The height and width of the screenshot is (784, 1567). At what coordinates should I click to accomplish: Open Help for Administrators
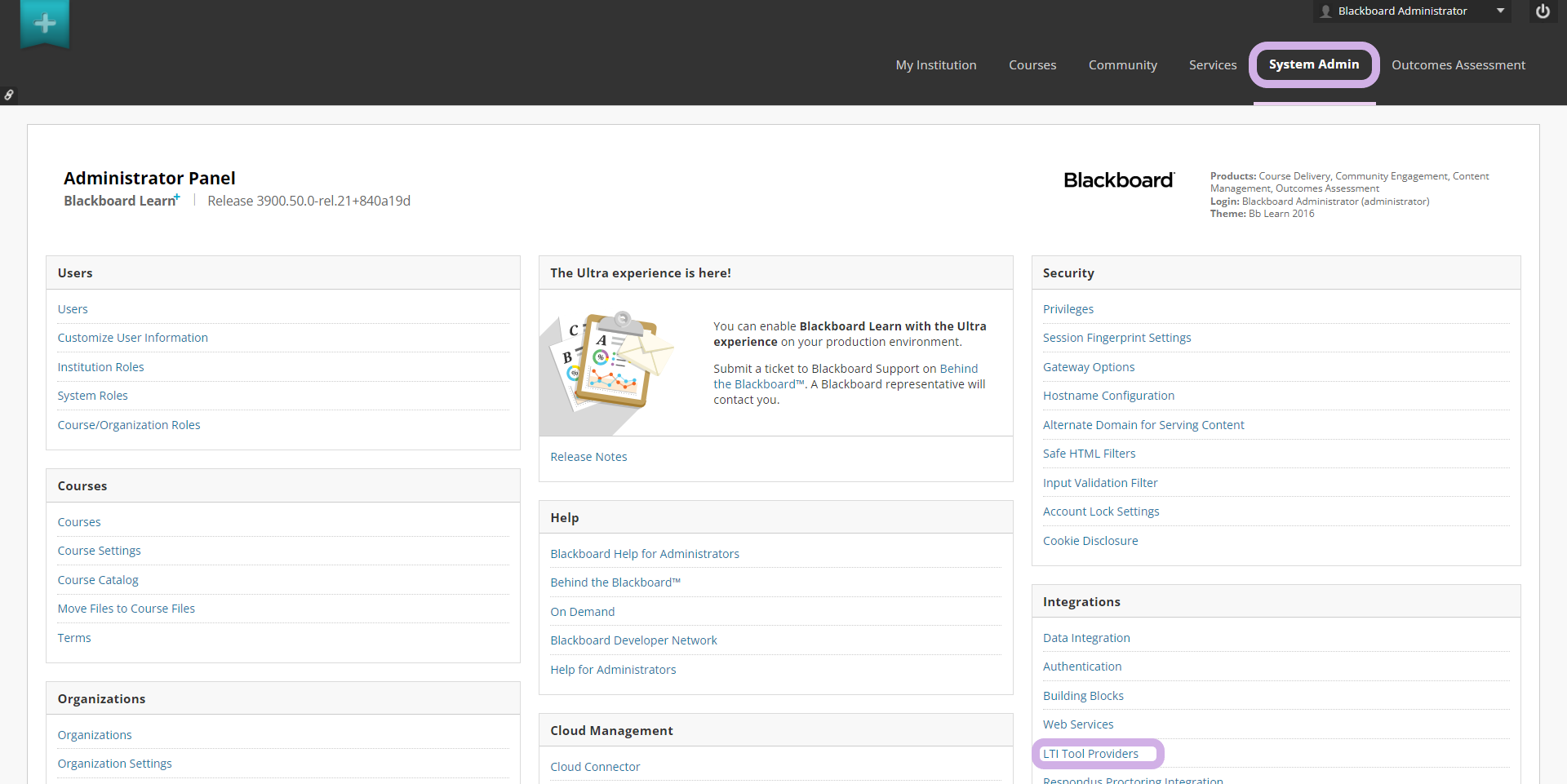click(614, 670)
